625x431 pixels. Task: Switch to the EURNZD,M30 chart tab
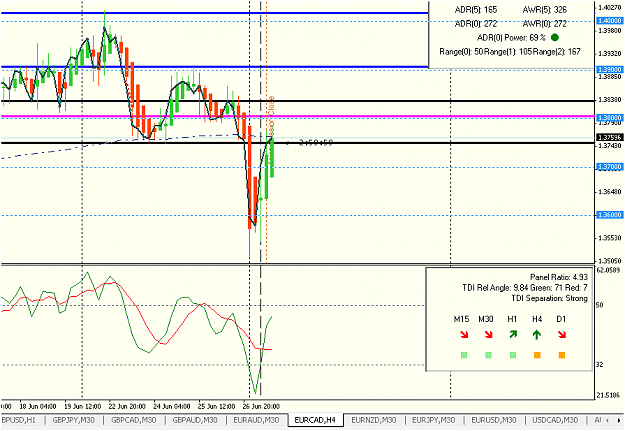373,420
